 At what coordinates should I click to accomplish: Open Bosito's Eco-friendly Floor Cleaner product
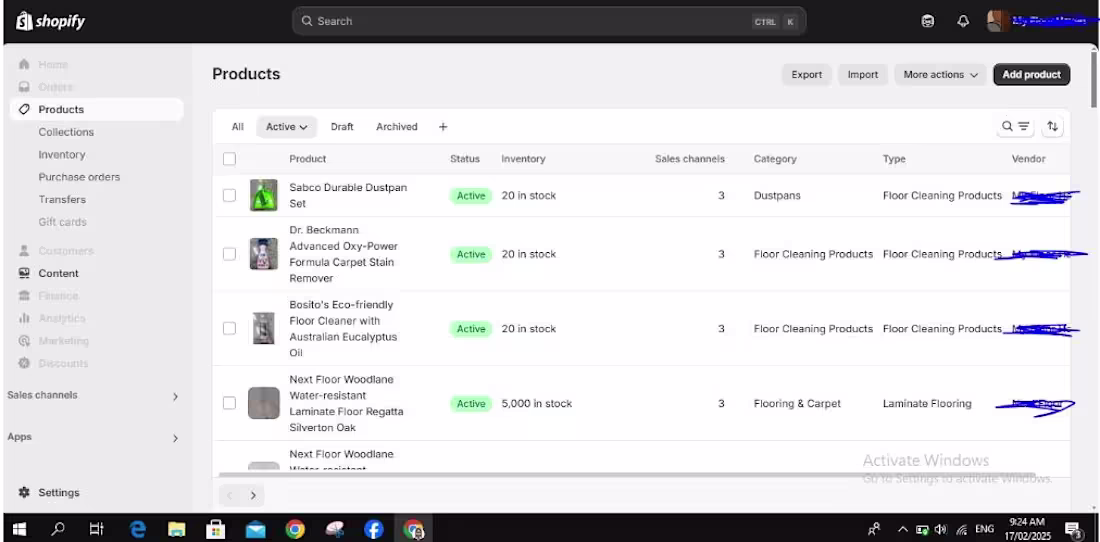pos(343,329)
